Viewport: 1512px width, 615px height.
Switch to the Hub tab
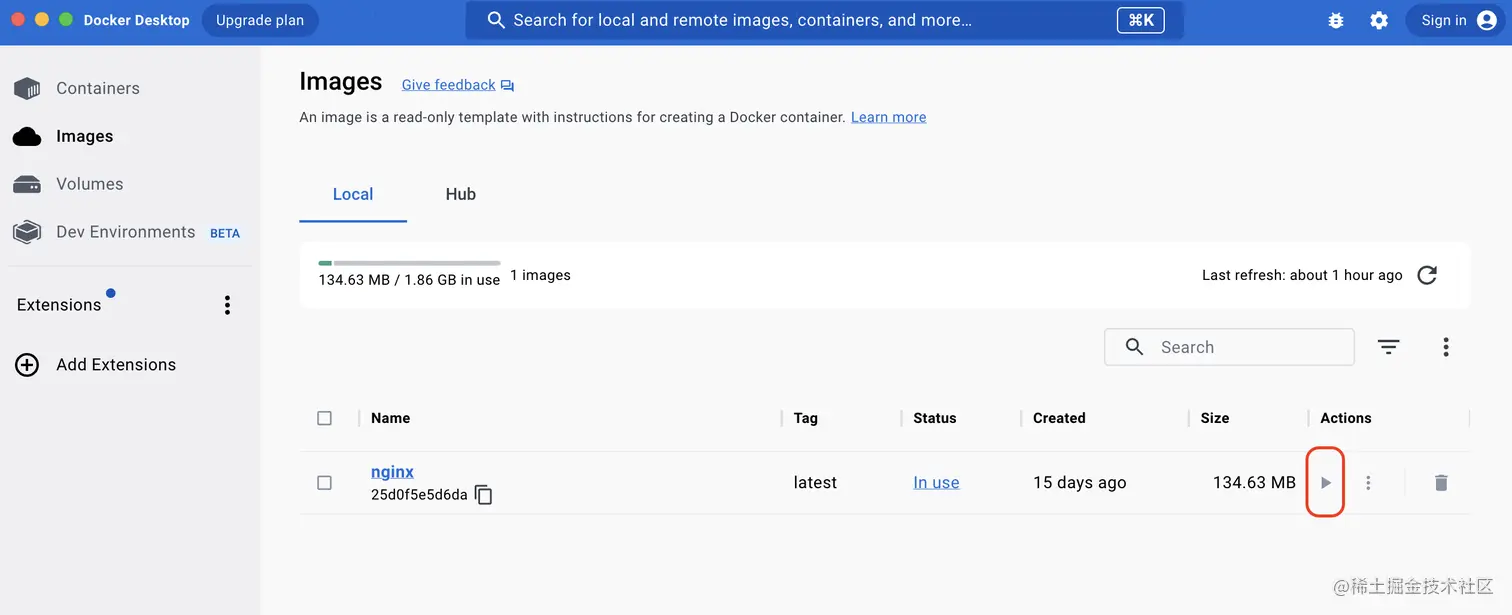click(x=460, y=194)
